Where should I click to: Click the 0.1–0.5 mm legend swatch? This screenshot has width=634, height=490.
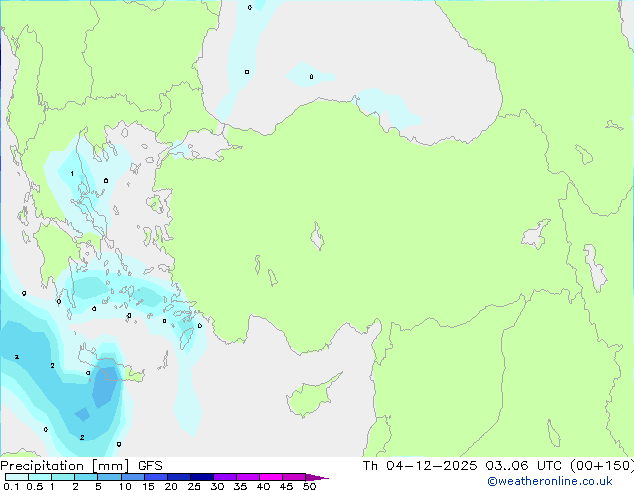pos(17,477)
